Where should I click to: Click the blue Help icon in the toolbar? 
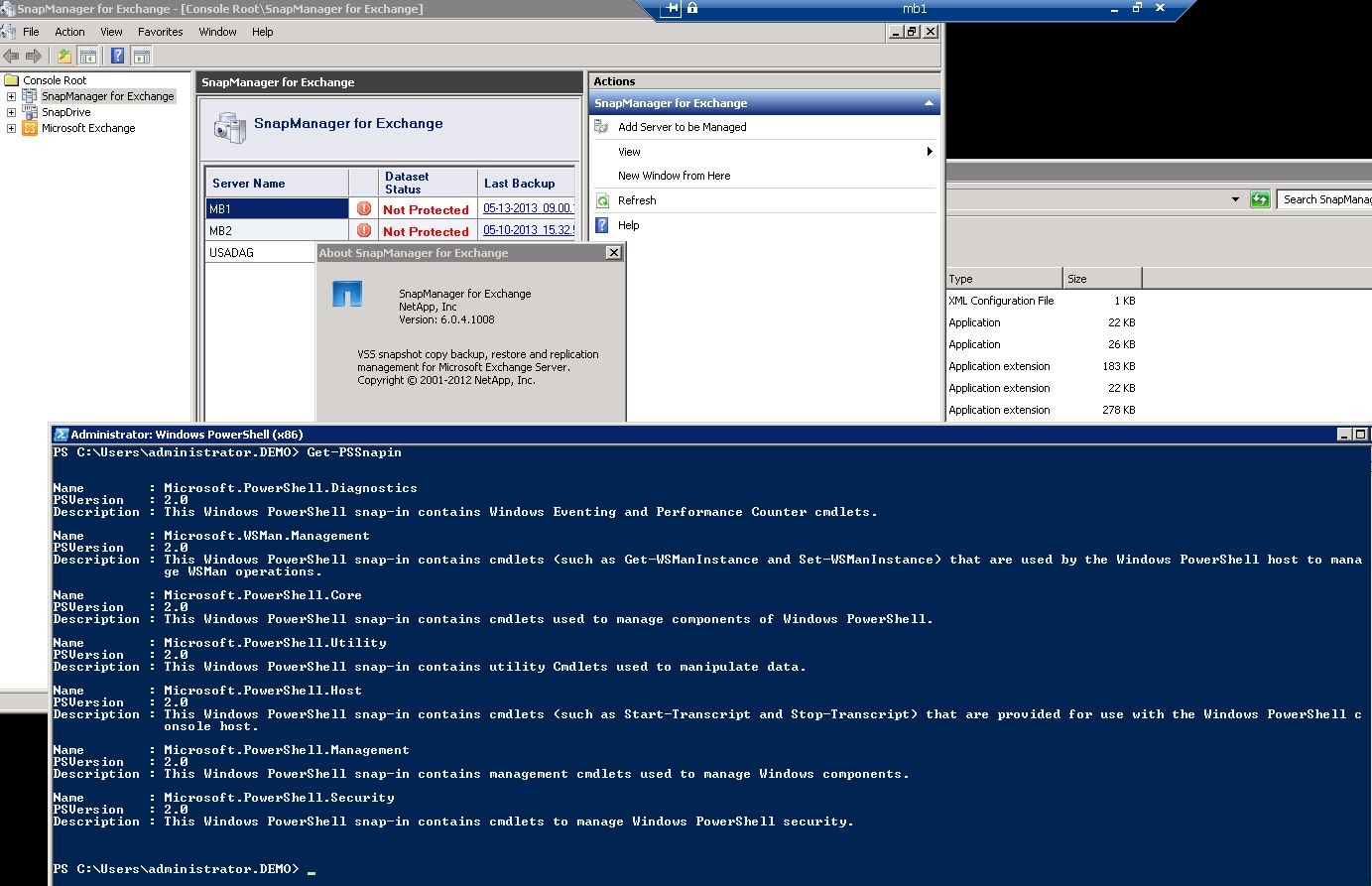(117, 57)
